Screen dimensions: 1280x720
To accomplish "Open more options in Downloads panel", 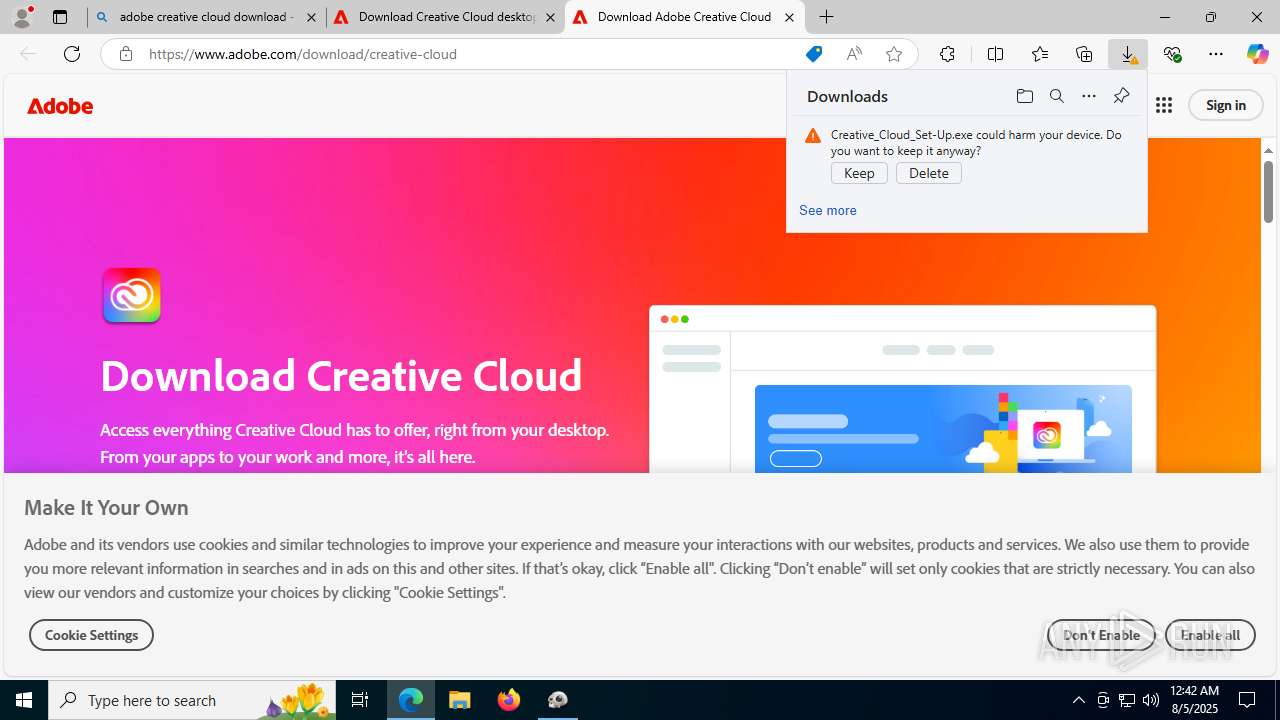I will point(1088,96).
